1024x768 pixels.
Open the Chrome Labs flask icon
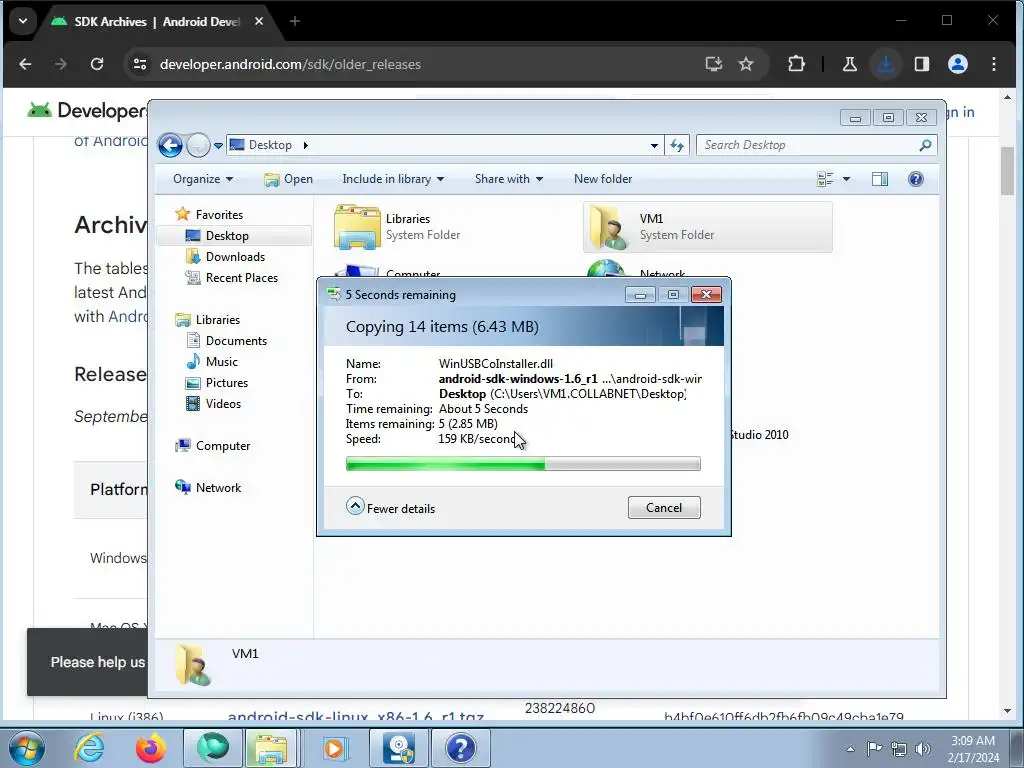(850, 64)
